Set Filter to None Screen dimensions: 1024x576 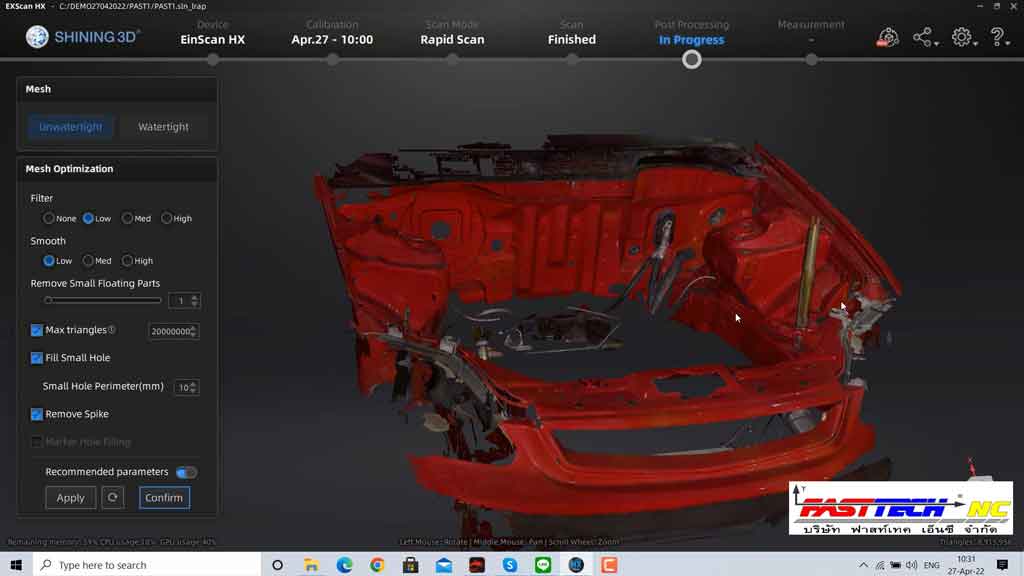(48, 218)
